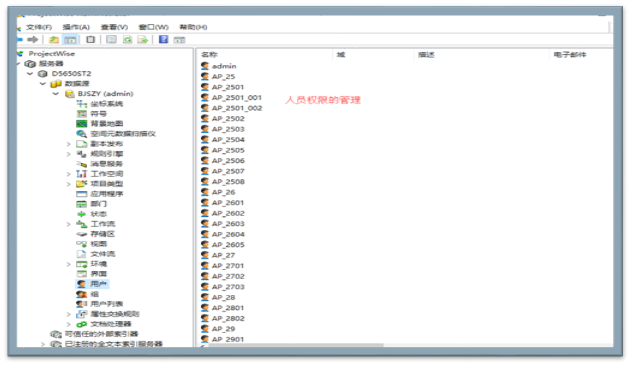Click the horizontal scrollbar under user list
Screen dimensions: 631x366
tap(295, 345)
